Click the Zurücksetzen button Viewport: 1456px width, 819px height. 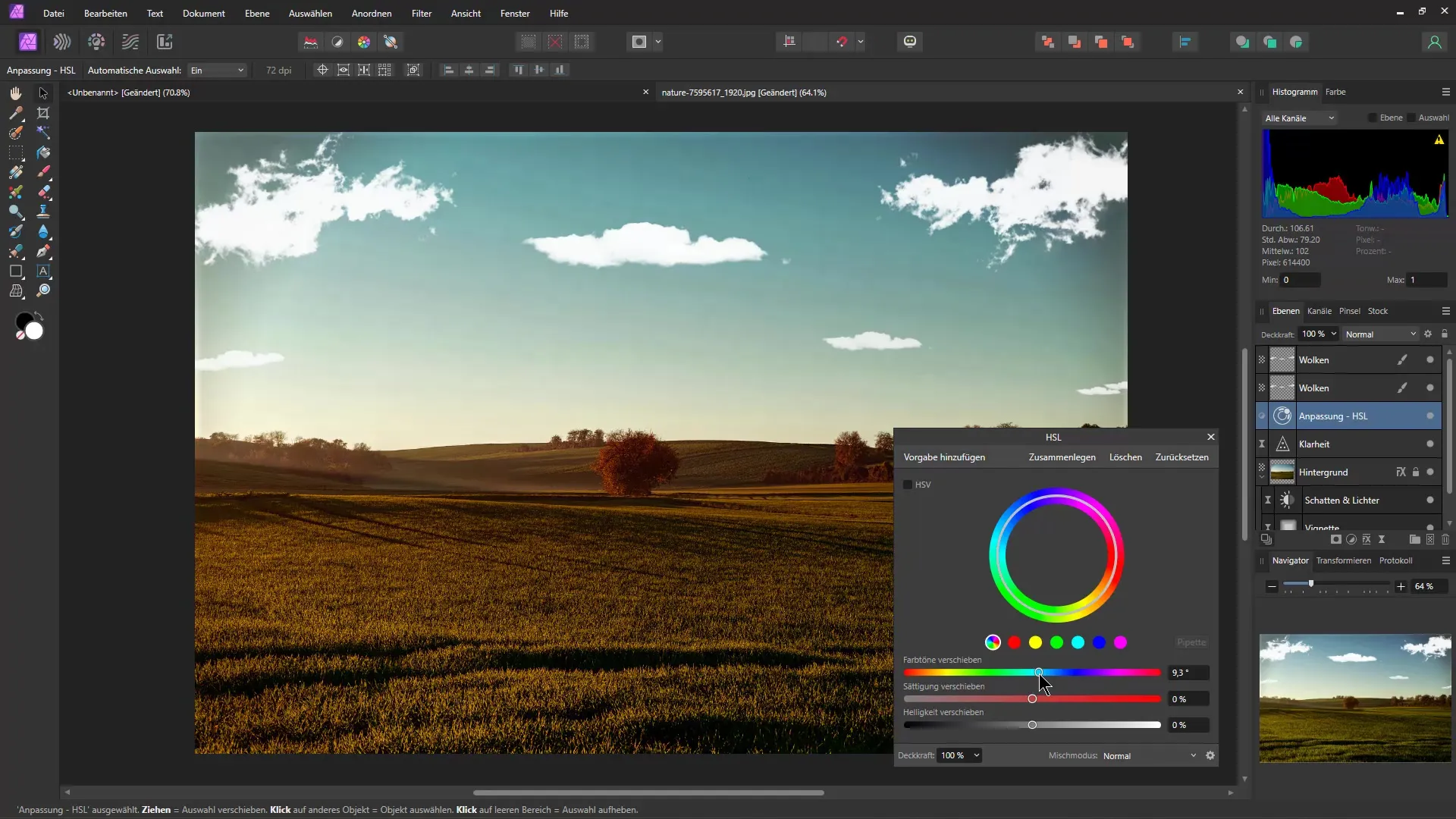tap(1181, 457)
